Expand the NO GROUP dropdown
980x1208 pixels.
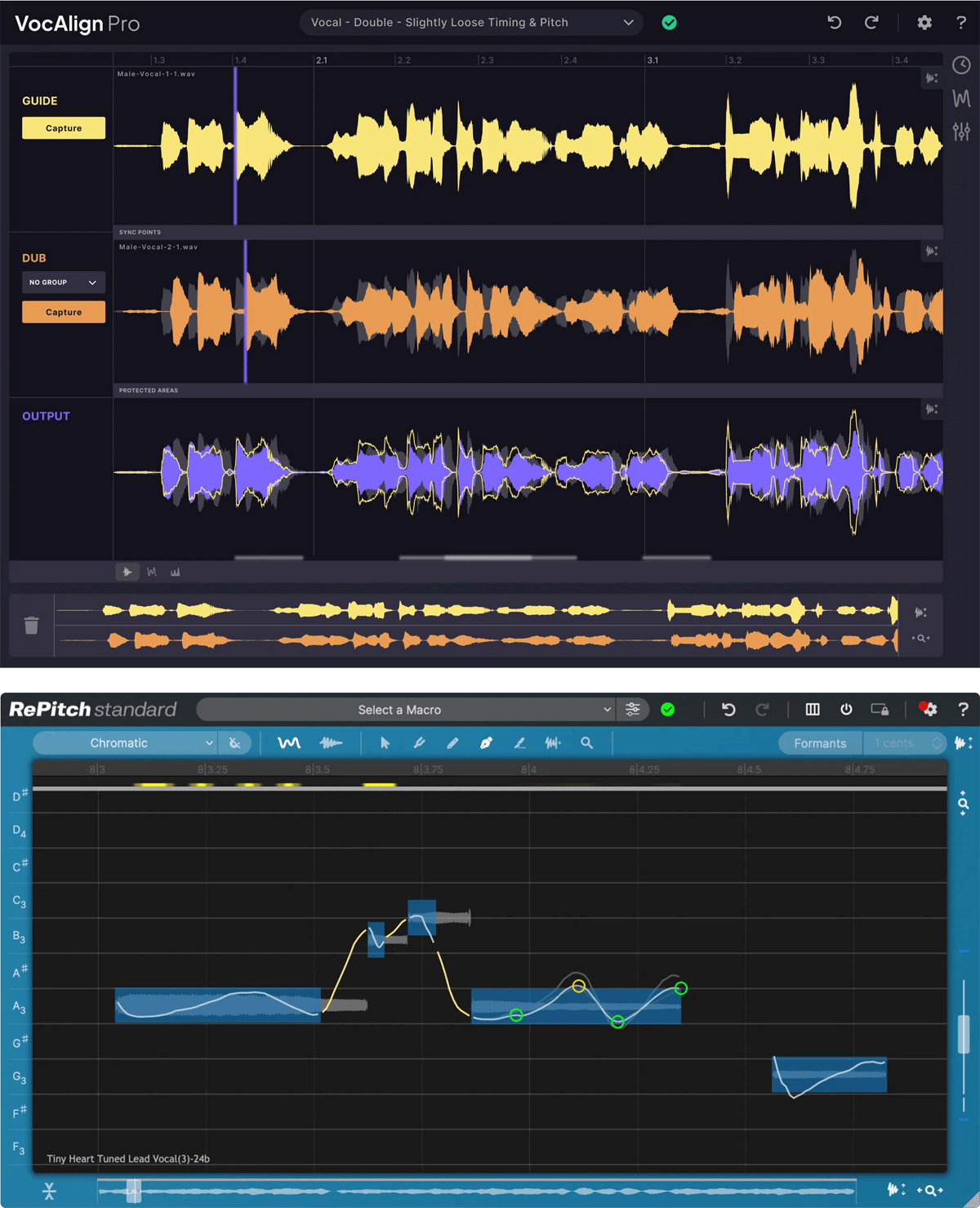pyautogui.click(x=63, y=283)
